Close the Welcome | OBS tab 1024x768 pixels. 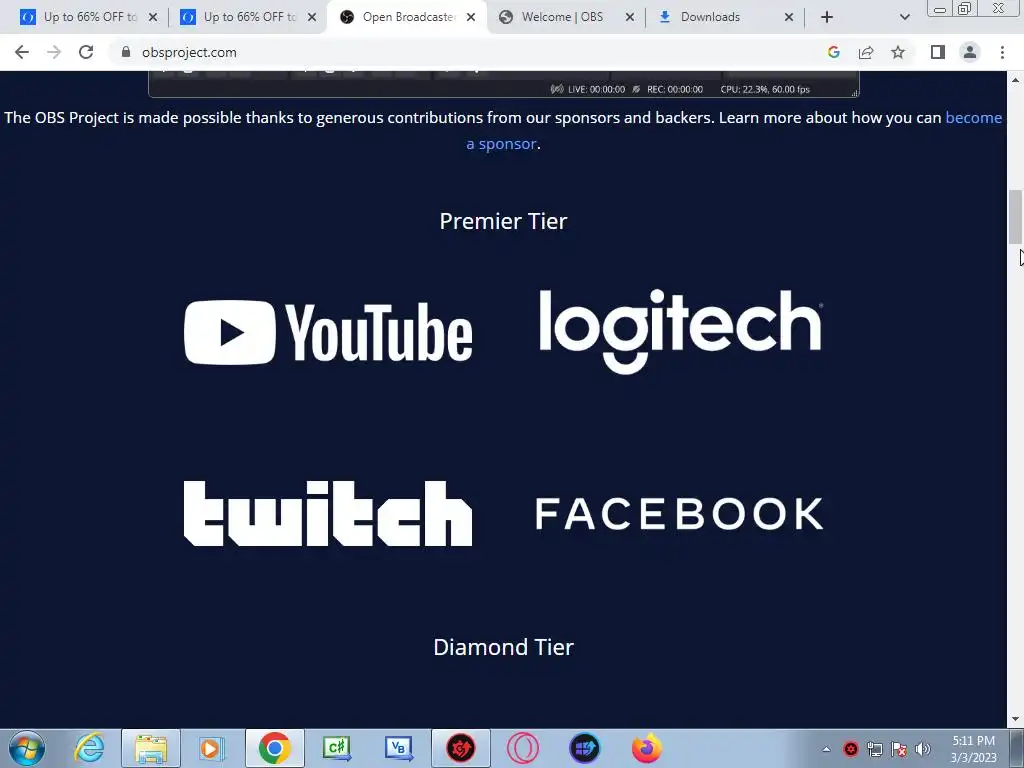(630, 17)
